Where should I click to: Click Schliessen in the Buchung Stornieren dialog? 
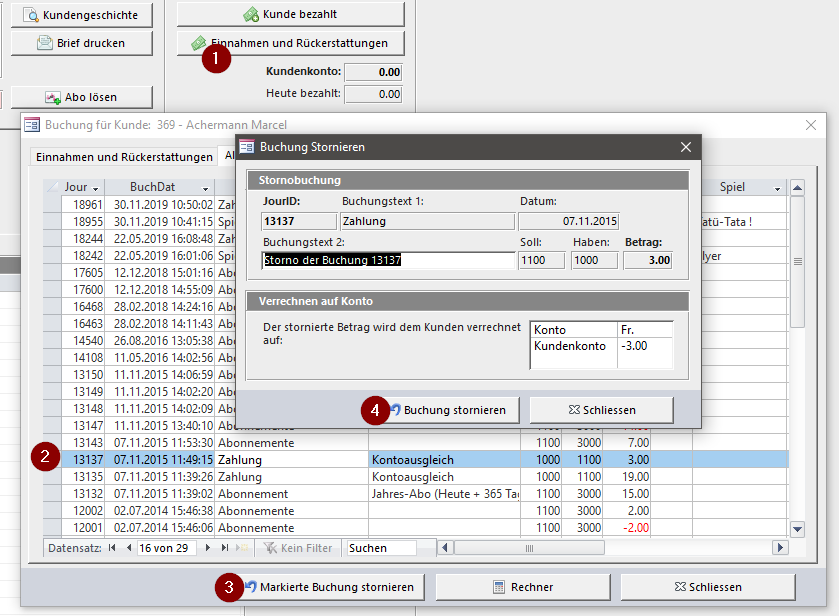[601, 410]
